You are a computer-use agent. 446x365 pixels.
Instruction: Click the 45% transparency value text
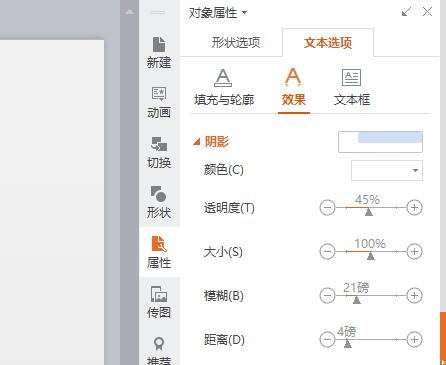click(x=367, y=200)
